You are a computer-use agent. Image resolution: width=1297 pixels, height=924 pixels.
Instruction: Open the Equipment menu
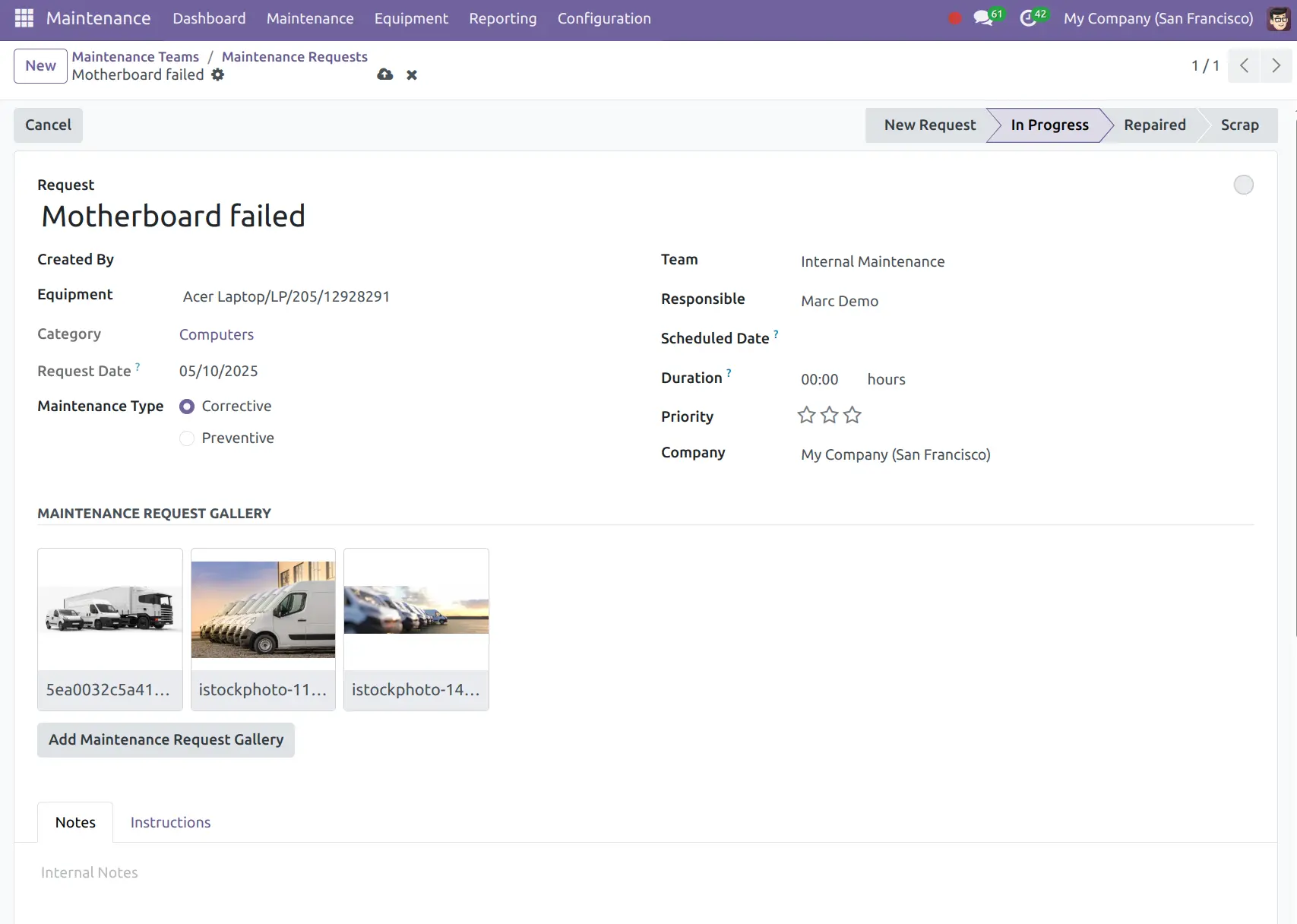point(411,18)
